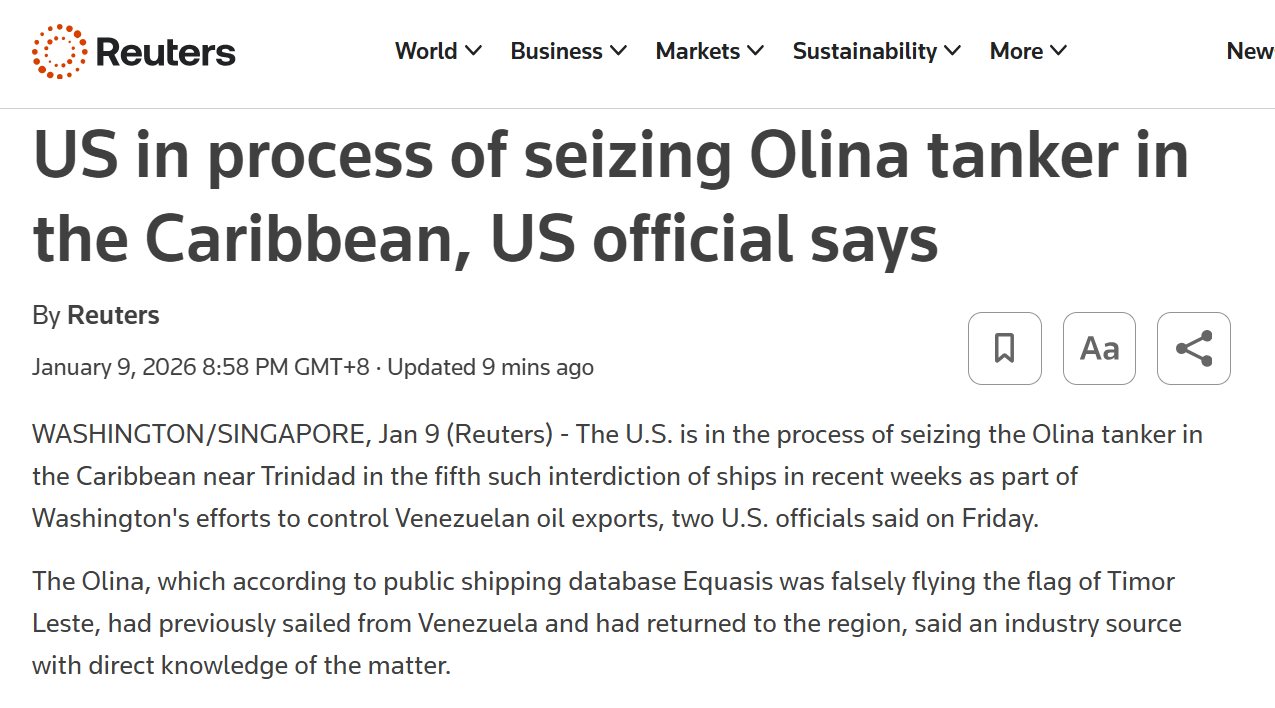Click the chevron arrow beside Markets

pyautogui.click(x=756, y=51)
